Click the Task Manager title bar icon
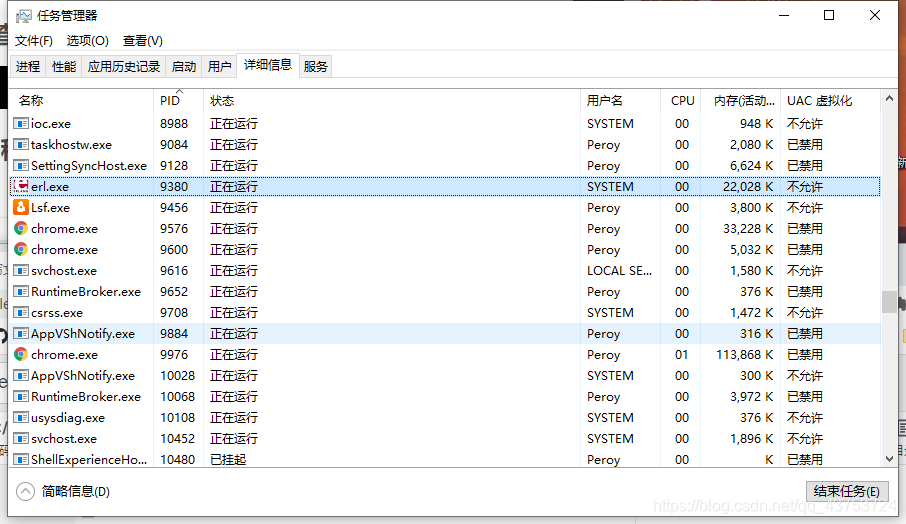The image size is (906, 524). (24, 16)
